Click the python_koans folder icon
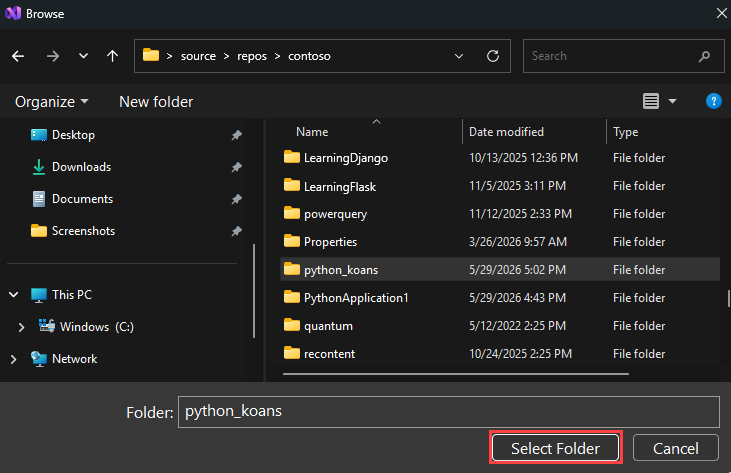731x473 pixels. coord(292,269)
